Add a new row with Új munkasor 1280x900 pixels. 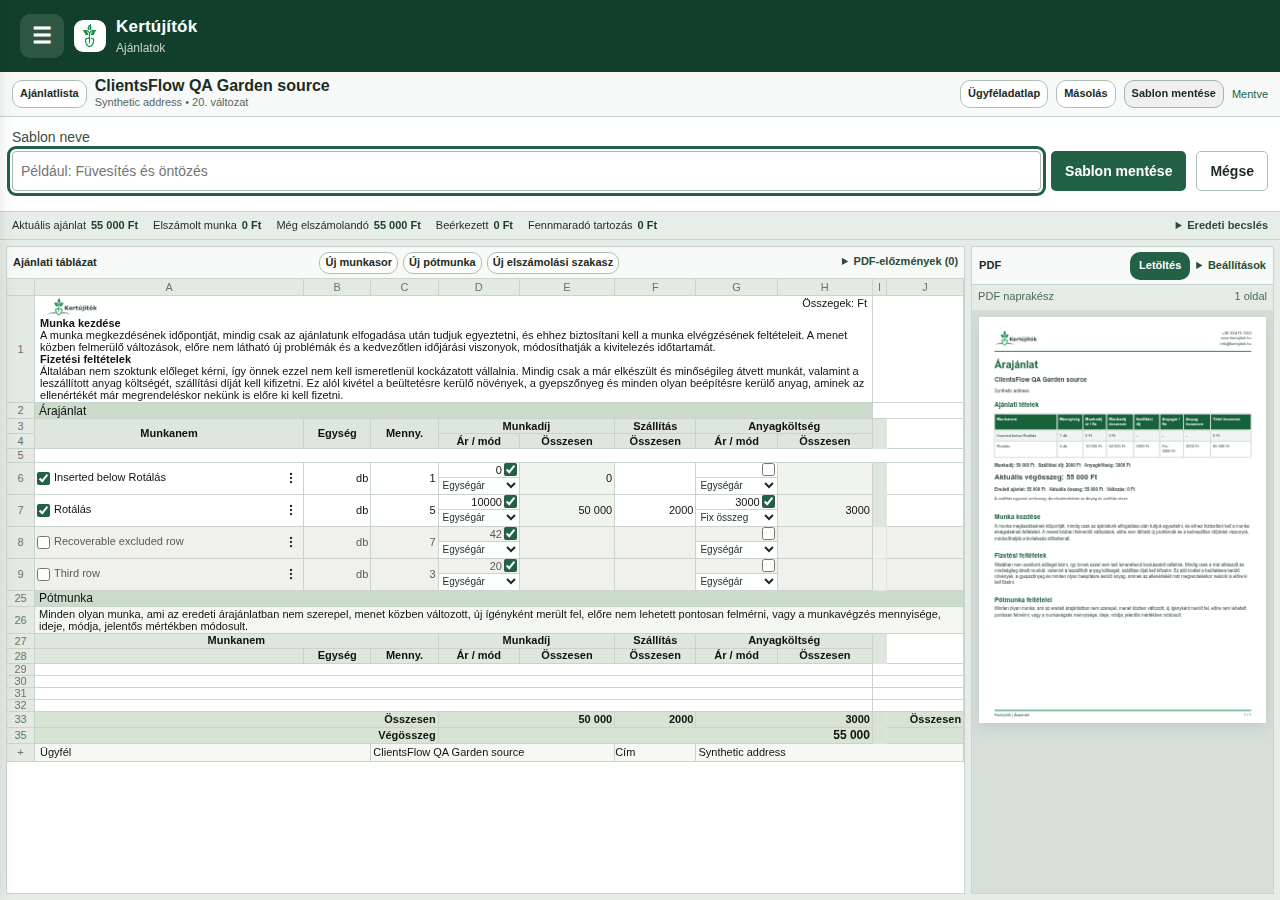[358, 263]
